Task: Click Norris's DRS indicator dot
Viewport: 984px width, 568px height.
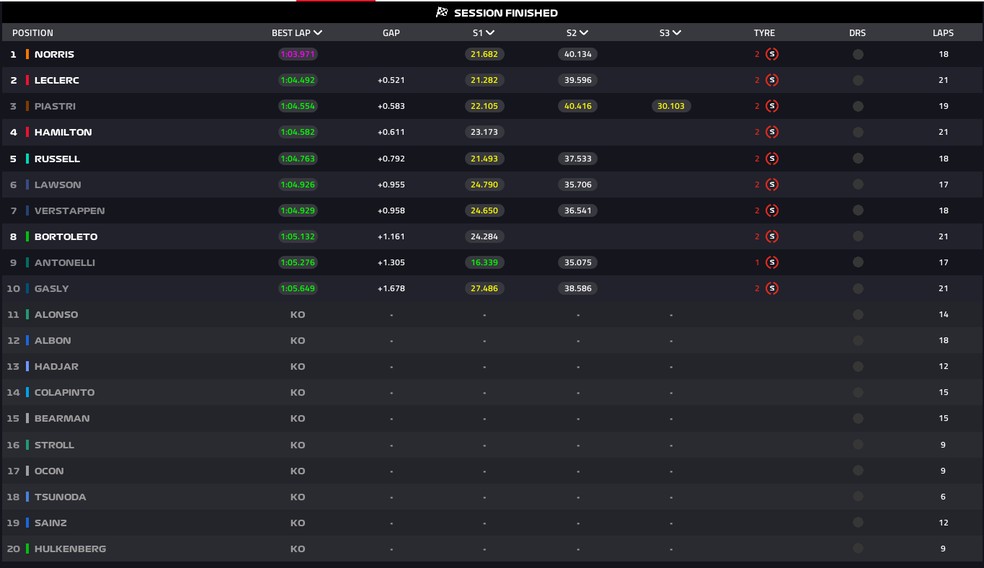Action: point(858,55)
